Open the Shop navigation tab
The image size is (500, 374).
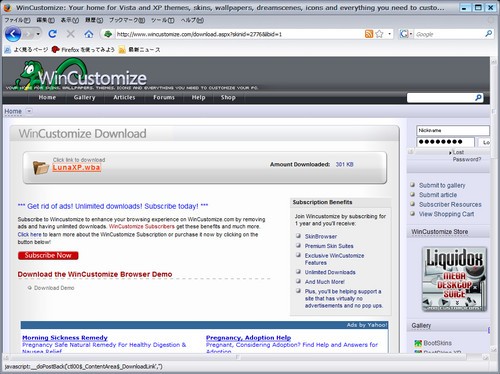(228, 97)
